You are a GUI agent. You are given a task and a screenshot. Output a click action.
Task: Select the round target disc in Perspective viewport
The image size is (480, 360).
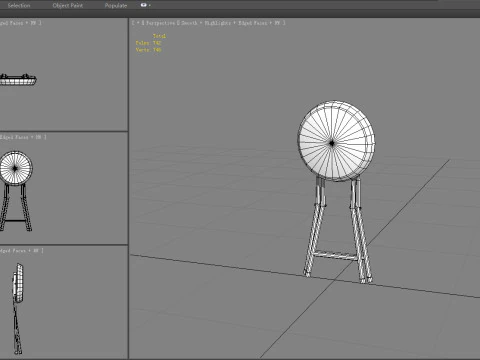pyautogui.click(x=336, y=141)
